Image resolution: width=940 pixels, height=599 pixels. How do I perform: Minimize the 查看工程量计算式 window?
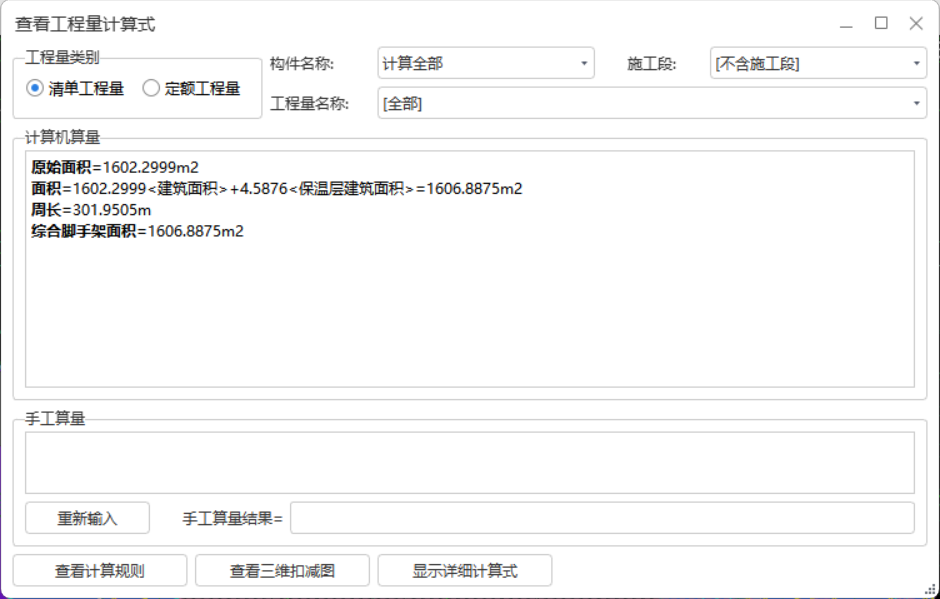point(846,24)
